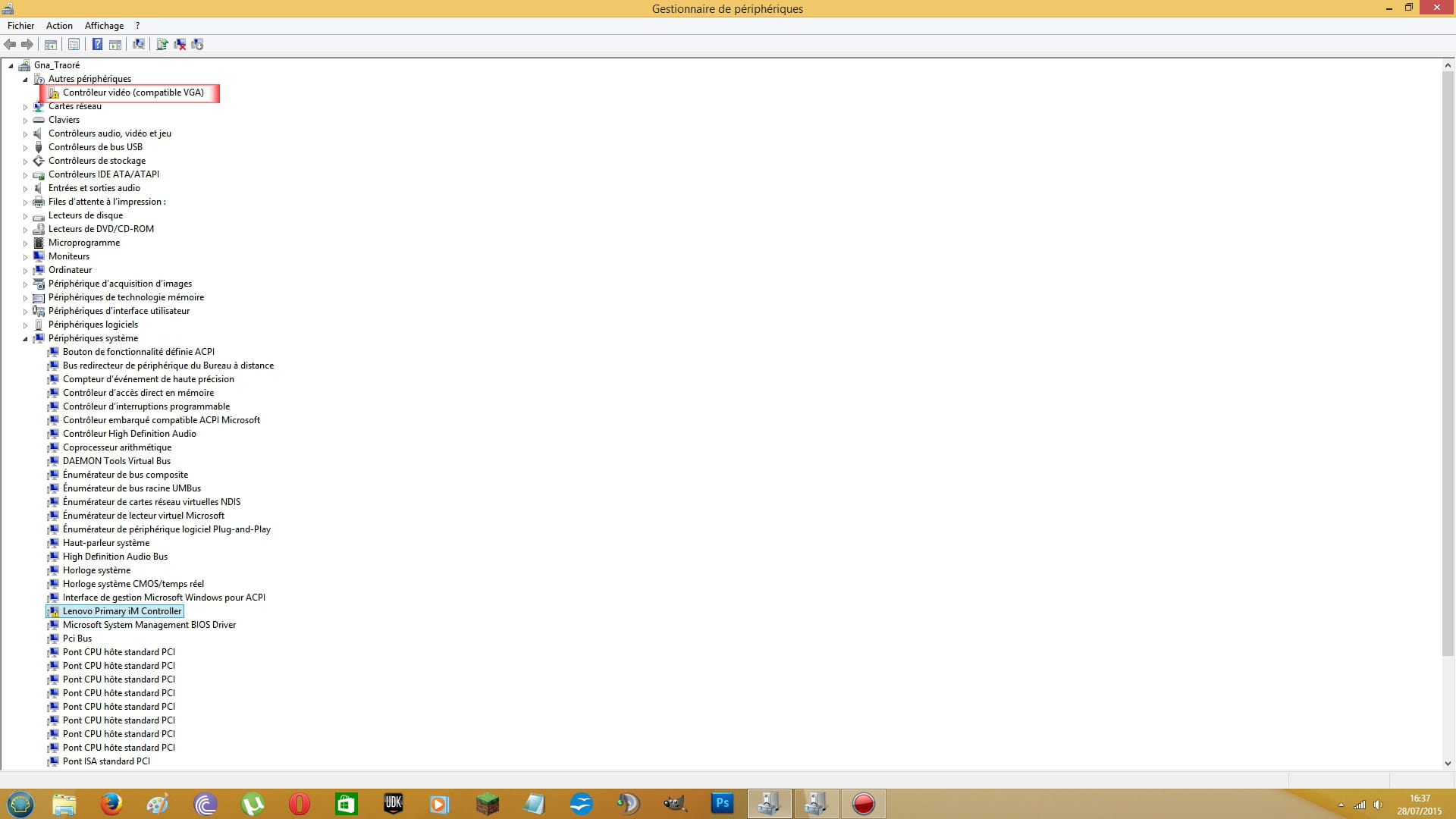
Task: Launch Firefox from the taskbar
Action: pyautogui.click(x=111, y=803)
